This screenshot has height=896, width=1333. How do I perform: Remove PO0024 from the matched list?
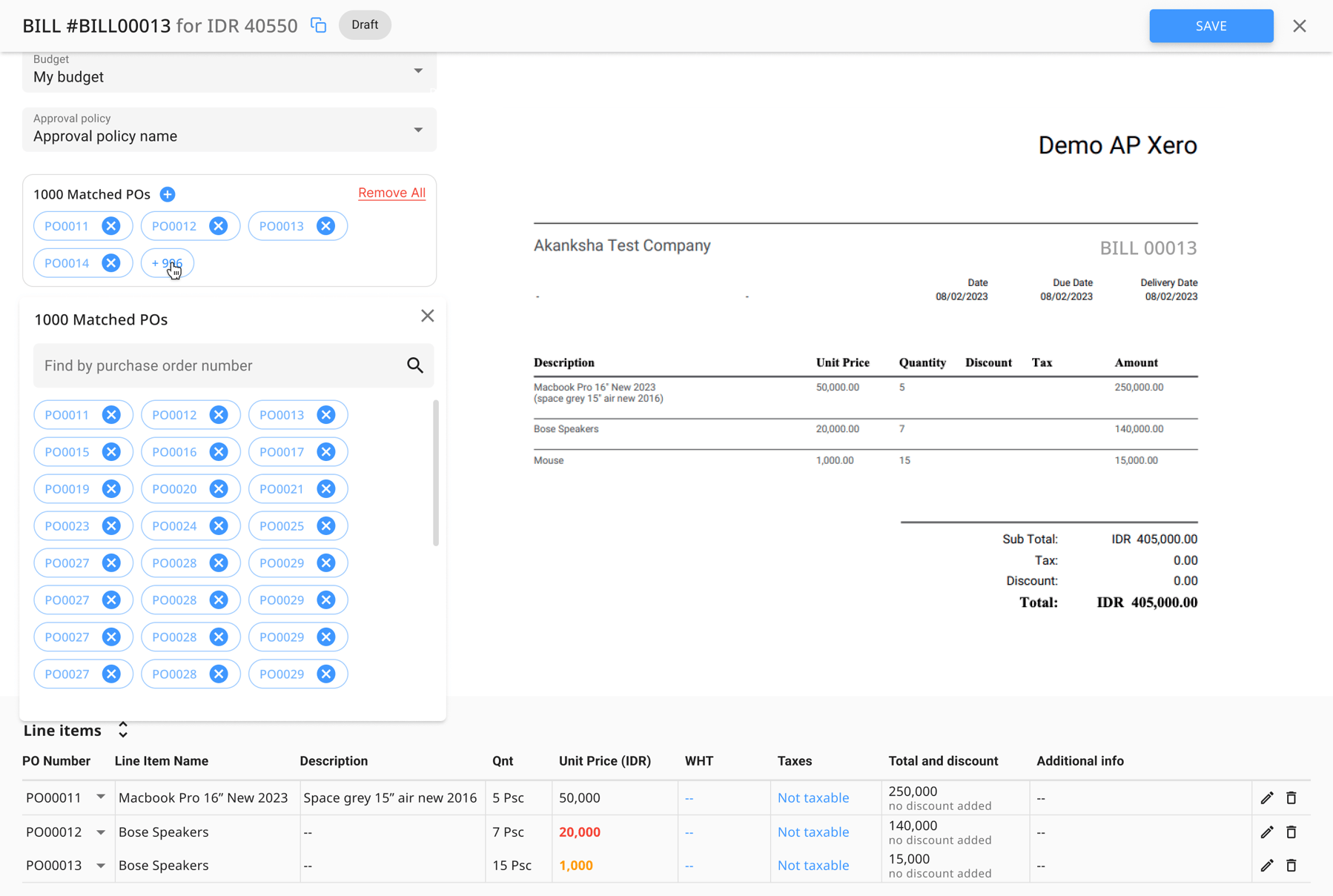pos(219,526)
